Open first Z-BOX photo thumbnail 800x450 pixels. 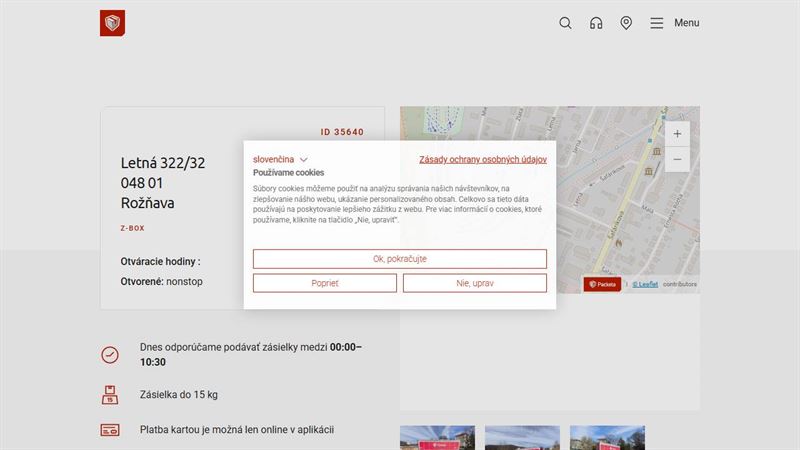pos(437,438)
